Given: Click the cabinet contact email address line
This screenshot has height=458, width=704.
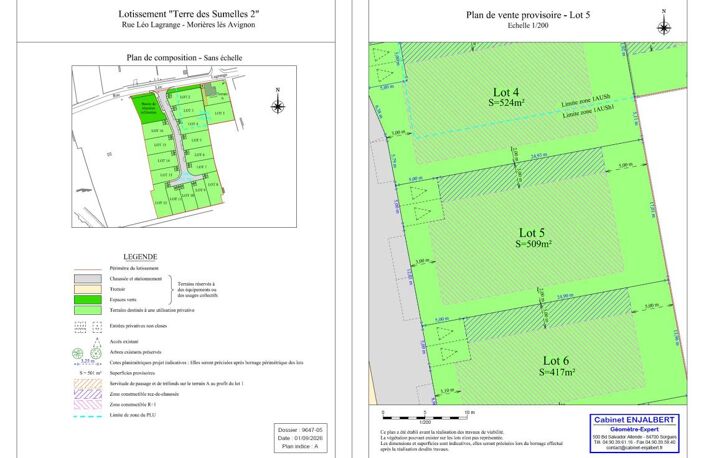Looking at the screenshot, I should [x=634, y=448].
